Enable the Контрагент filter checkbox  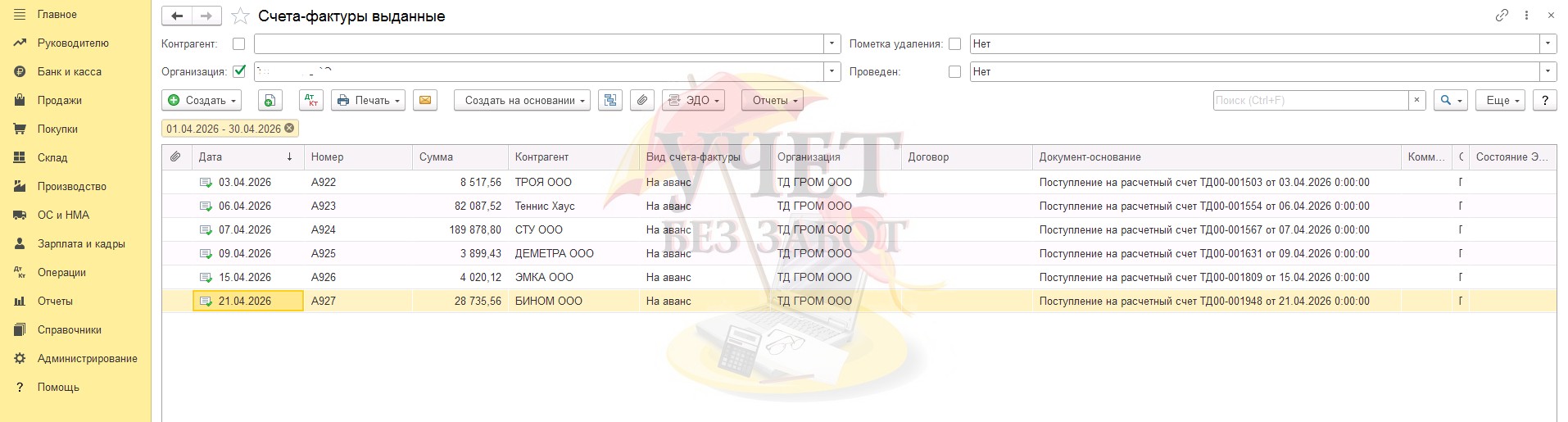click(x=238, y=44)
